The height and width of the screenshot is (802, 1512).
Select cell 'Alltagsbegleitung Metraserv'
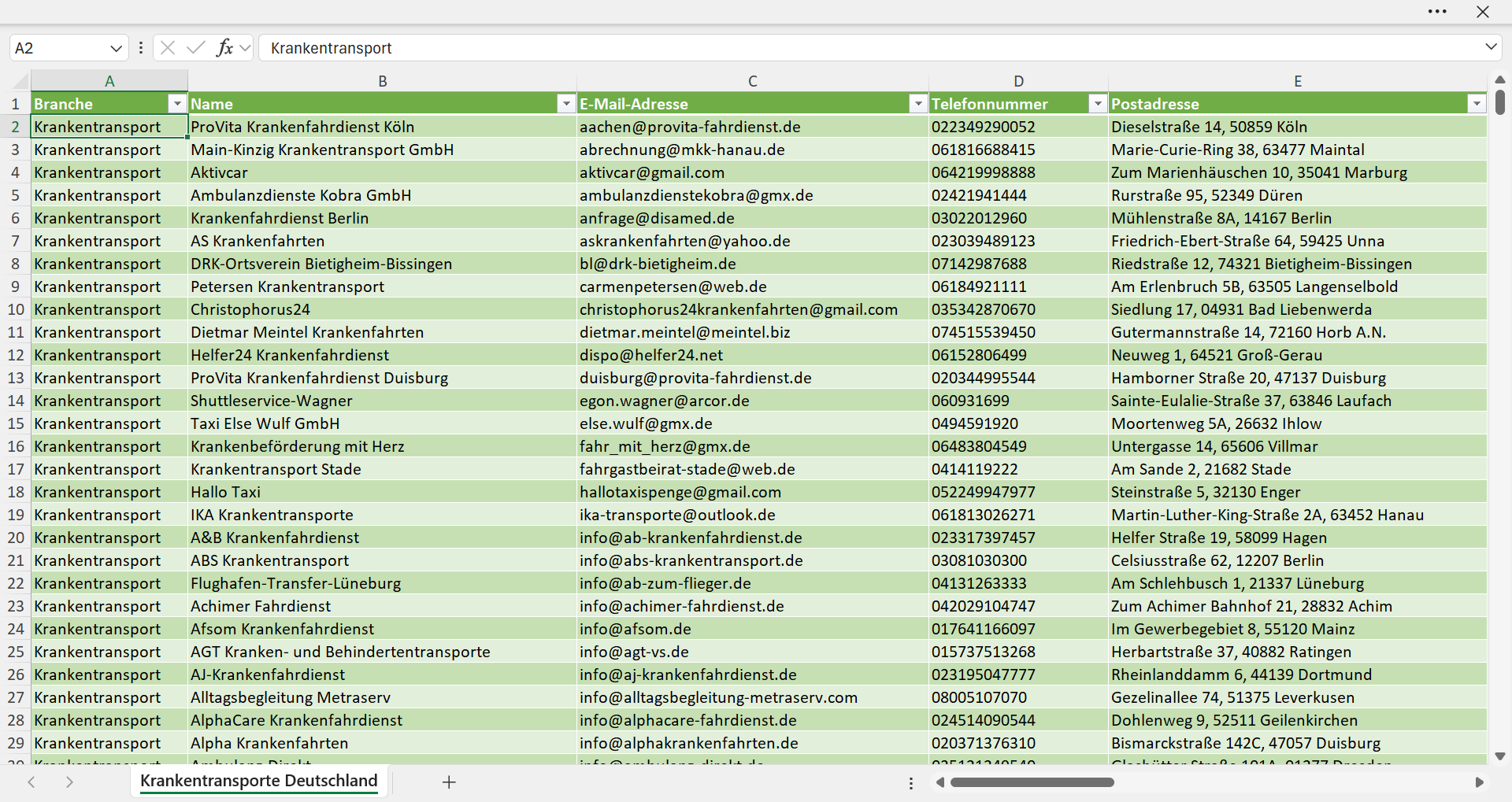(x=383, y=697)
